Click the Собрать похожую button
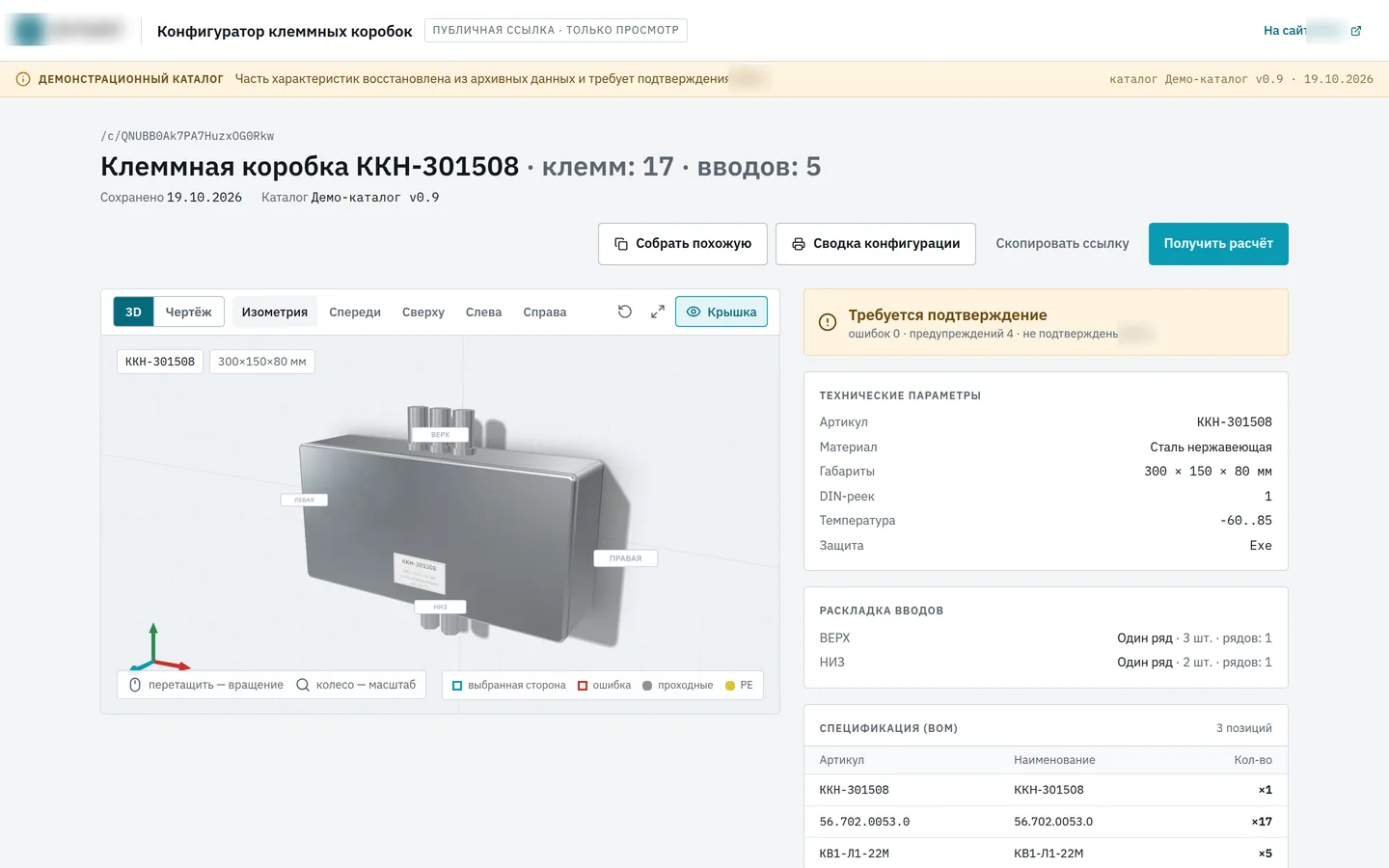The height and width of the screenshot is (868, 1389). point(683,244)
